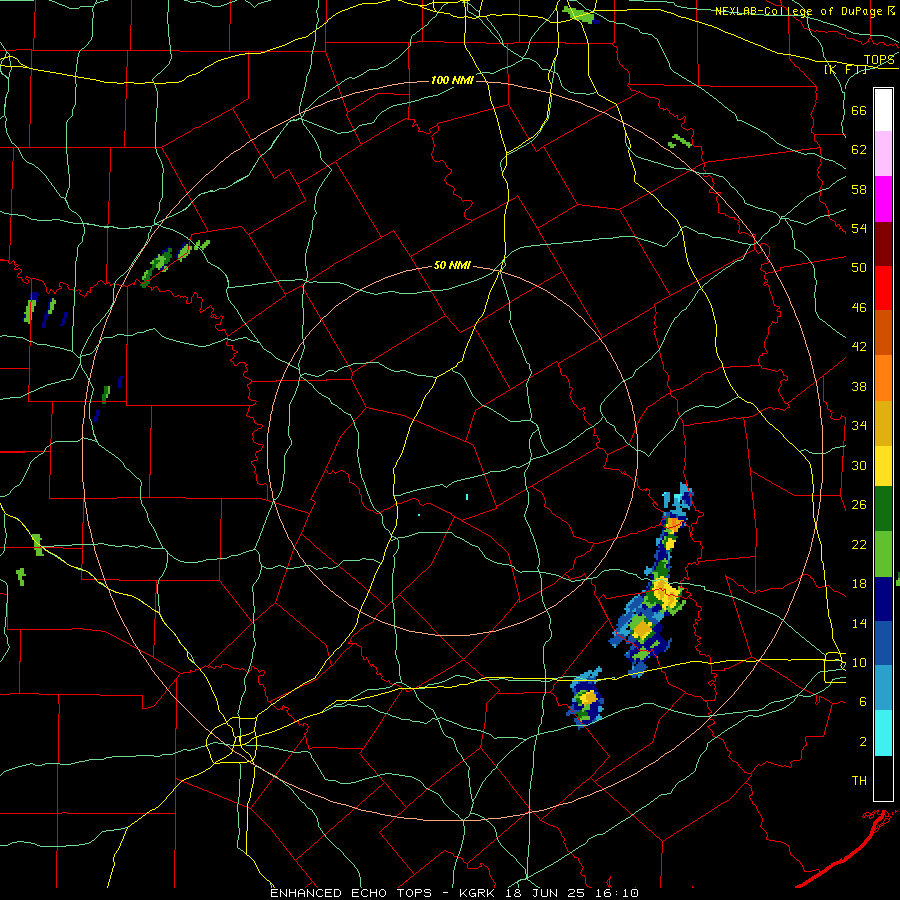
Task: Click the legend value '22'
Action: click(x=859, y=544)
